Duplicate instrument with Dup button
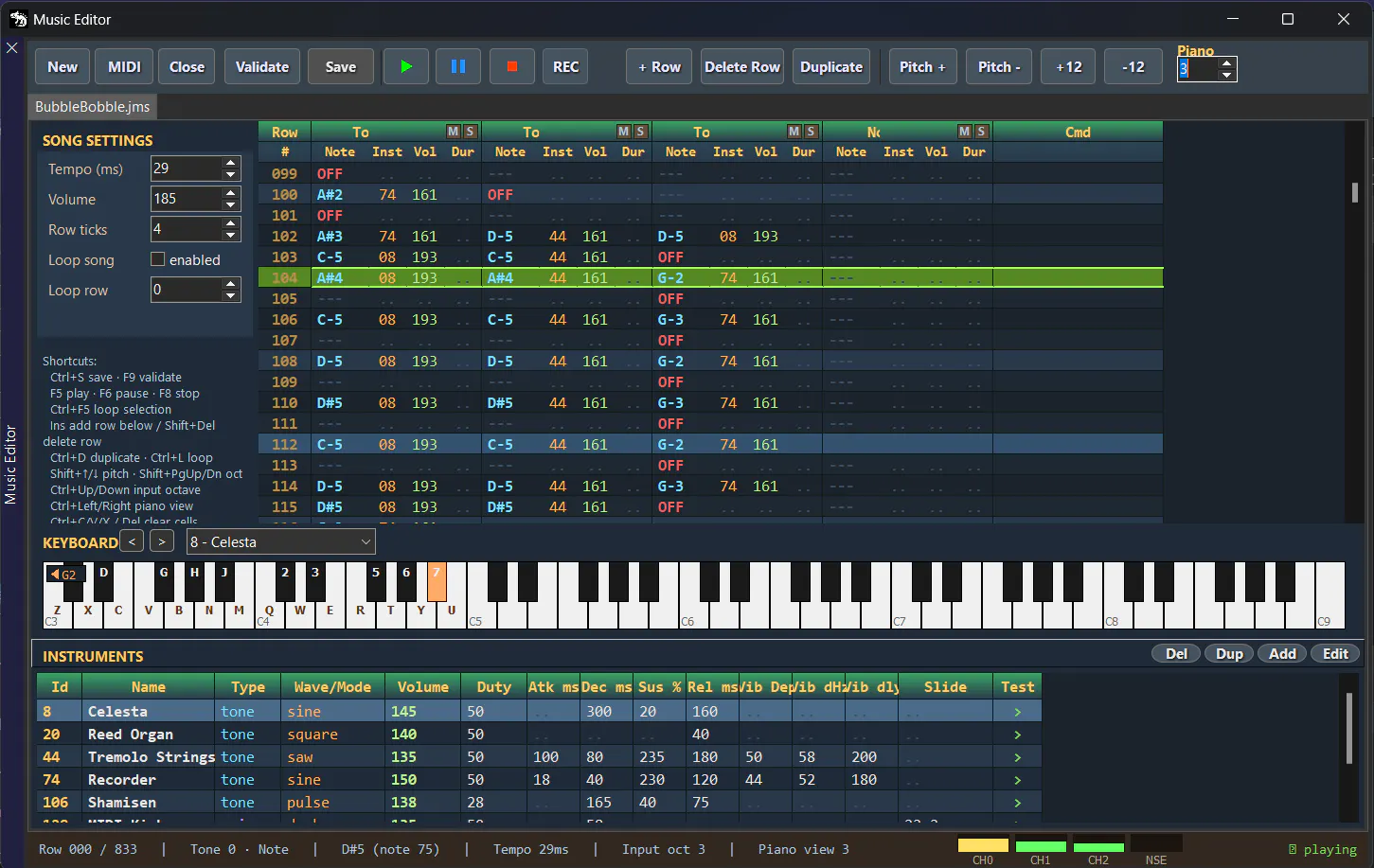1374x868 pixels. tap(1229, 654)
